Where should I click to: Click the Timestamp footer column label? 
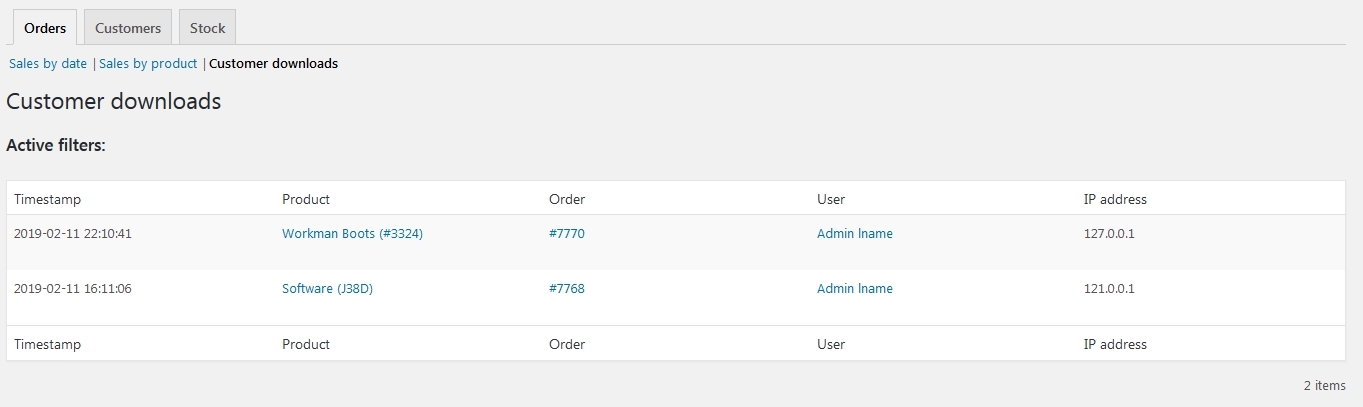(x=47, y=344)
